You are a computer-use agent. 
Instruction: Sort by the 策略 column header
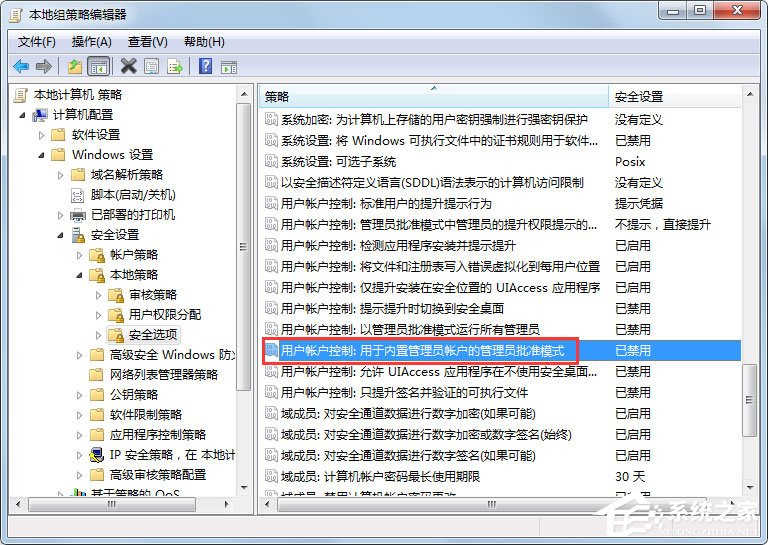[432, 96]
